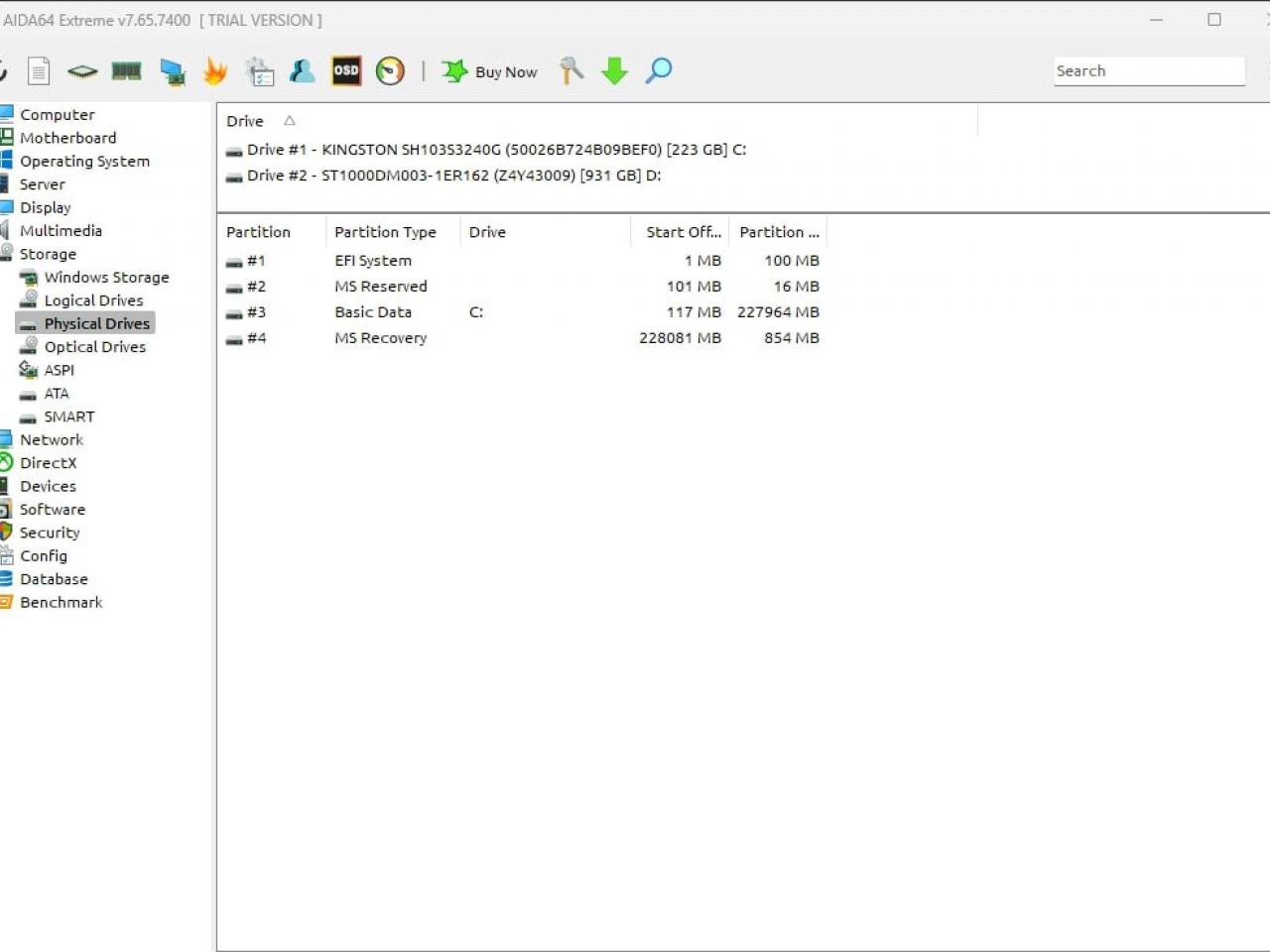This screenshot has width=1270, height=952.
Task: Select Drive #2 ST1000DM003-1ER162 row
Action: pyautogui.click(x=444, y=176)
